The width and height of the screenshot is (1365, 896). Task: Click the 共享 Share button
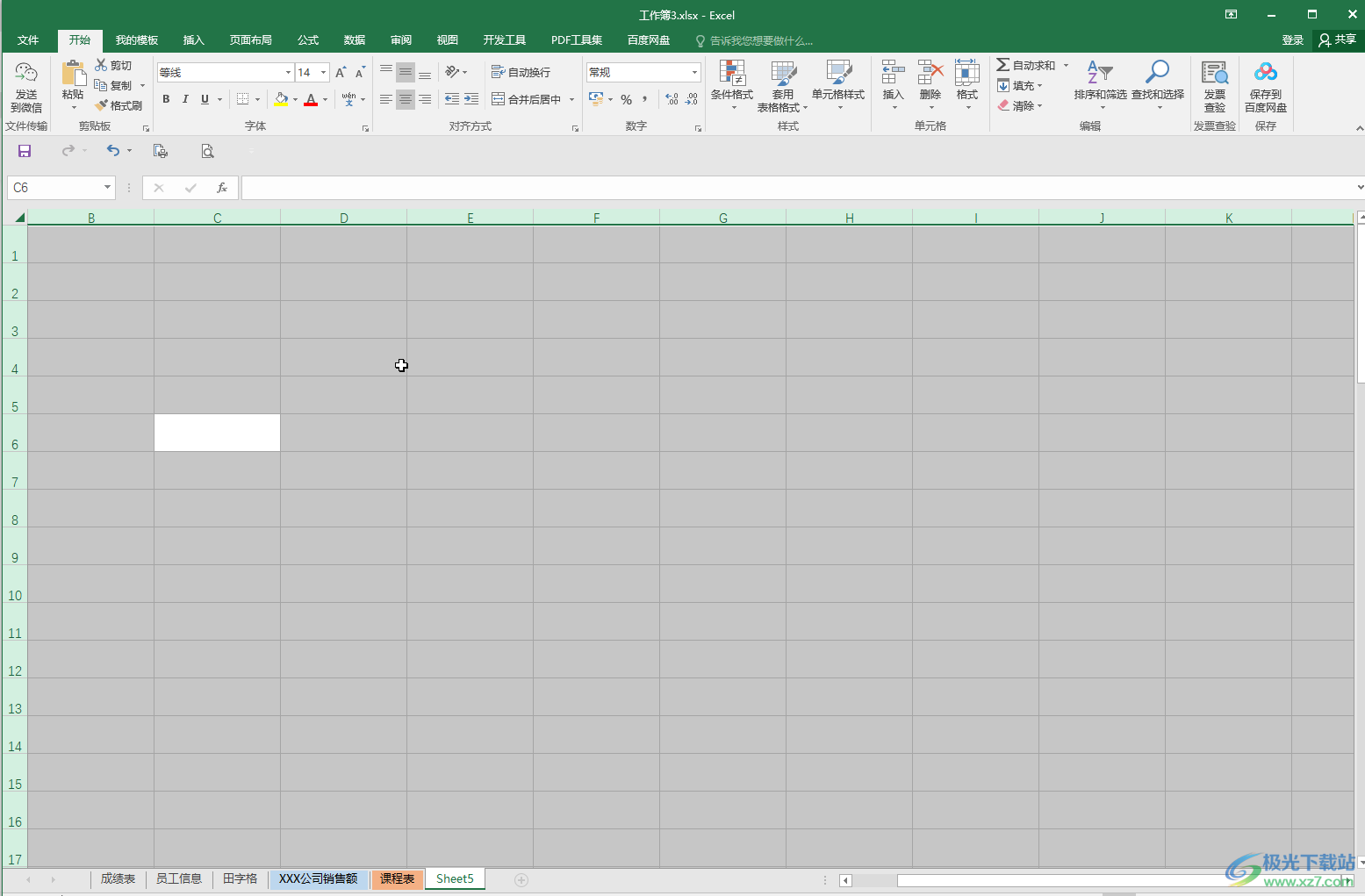pos(1337,40)
